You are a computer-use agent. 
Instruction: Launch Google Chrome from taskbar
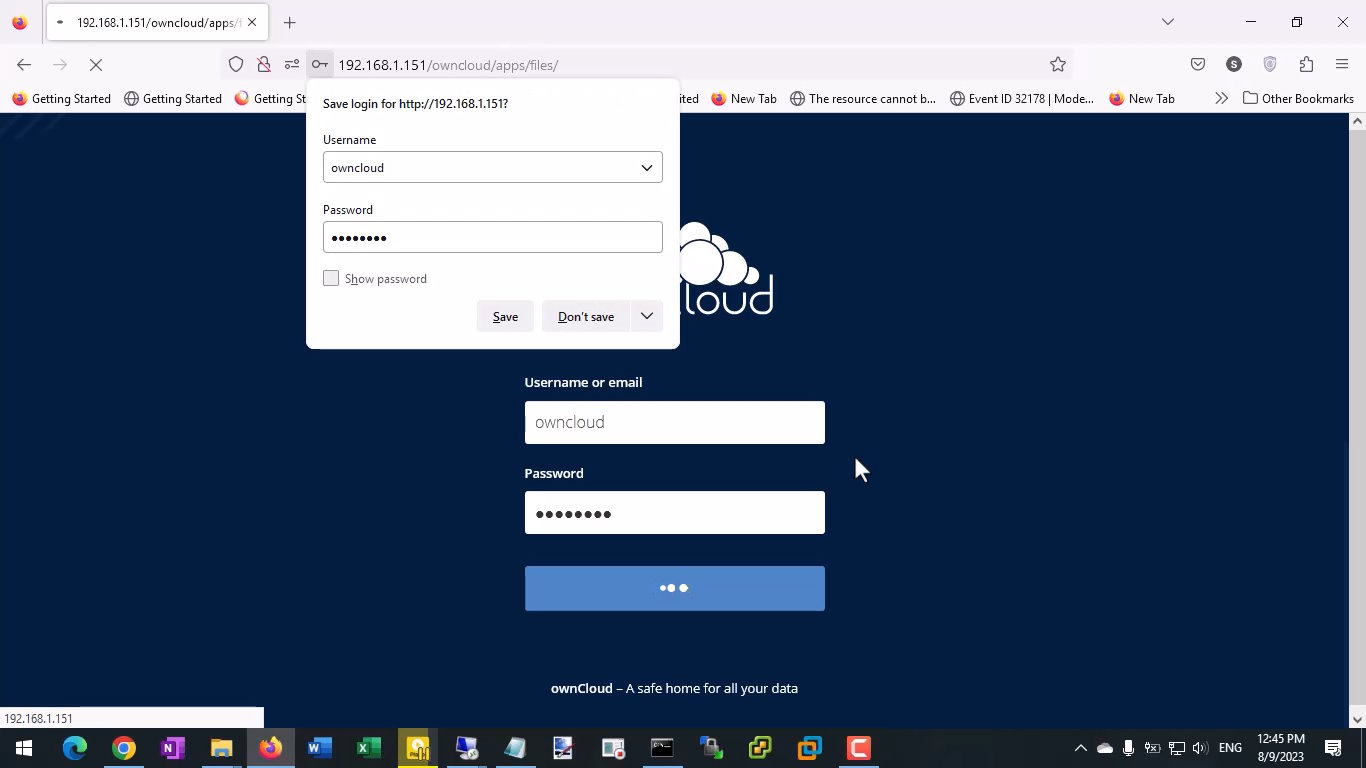(x=124, y=748)
